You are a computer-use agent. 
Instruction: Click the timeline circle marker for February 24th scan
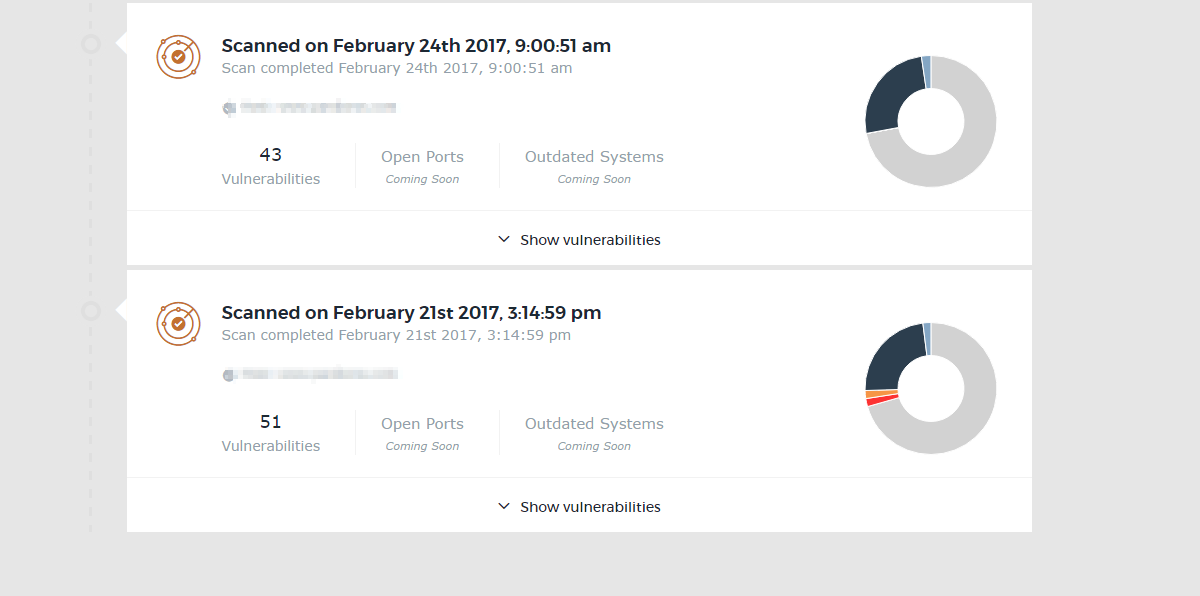[x=91, y=44]
